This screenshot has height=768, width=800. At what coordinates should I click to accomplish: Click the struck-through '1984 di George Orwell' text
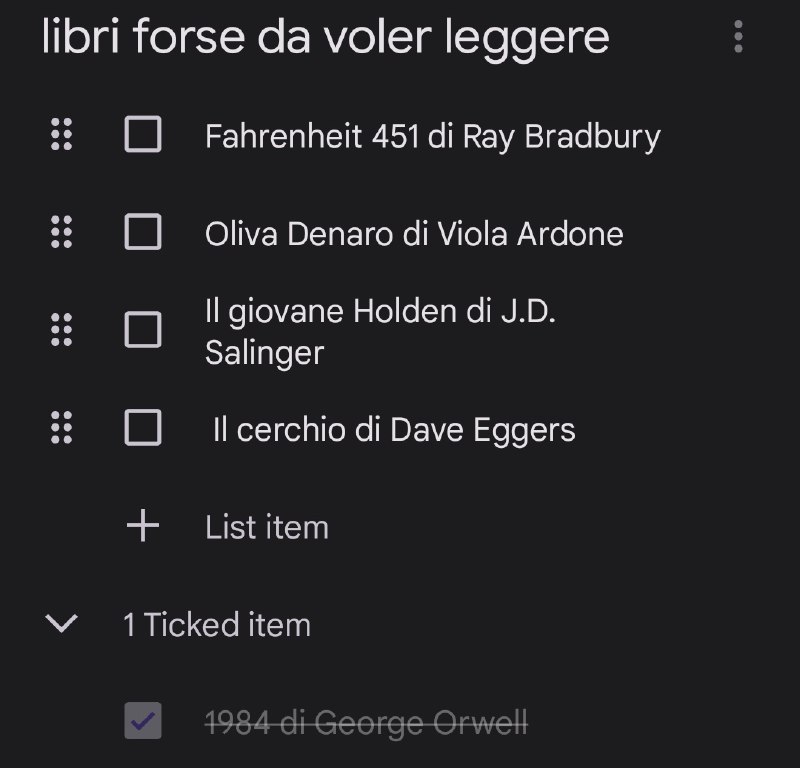pyautogui.click(x=366, y=722)
